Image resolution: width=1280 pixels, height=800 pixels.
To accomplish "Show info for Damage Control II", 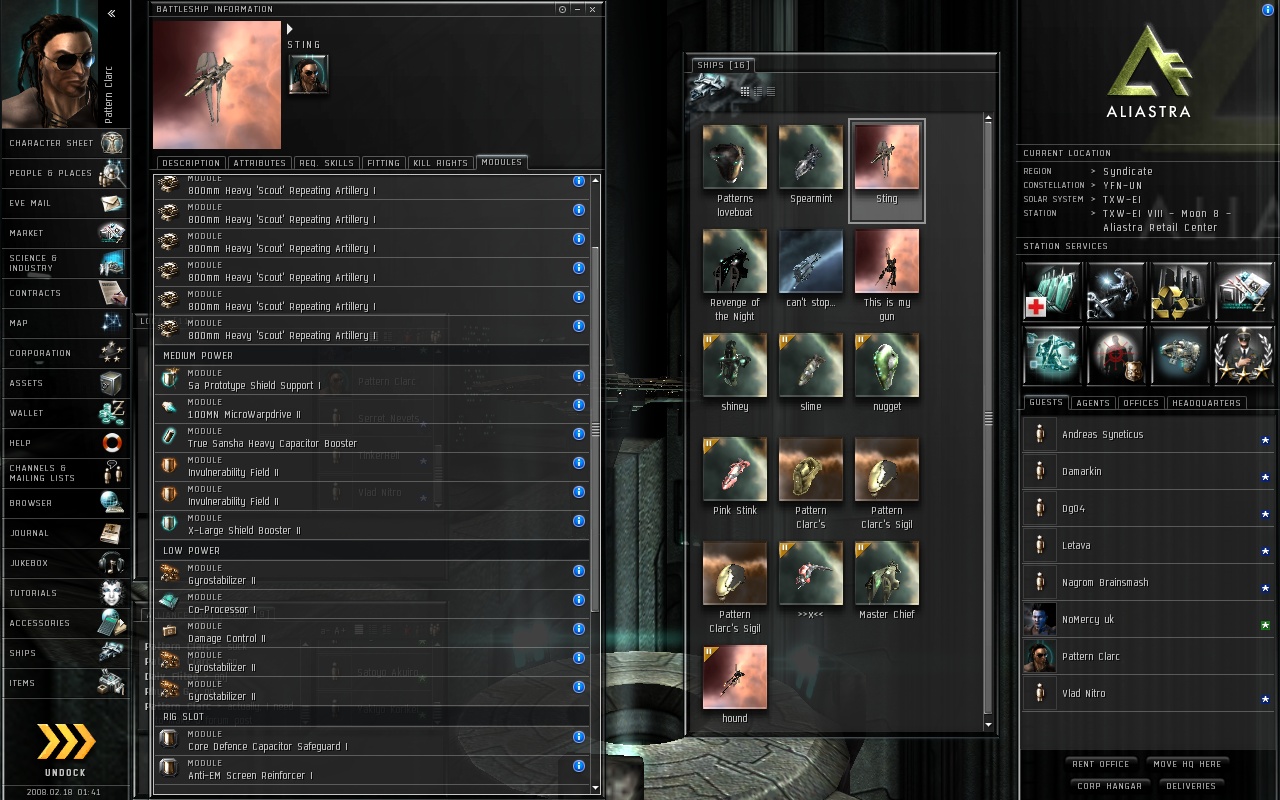I will click(579, 629).
